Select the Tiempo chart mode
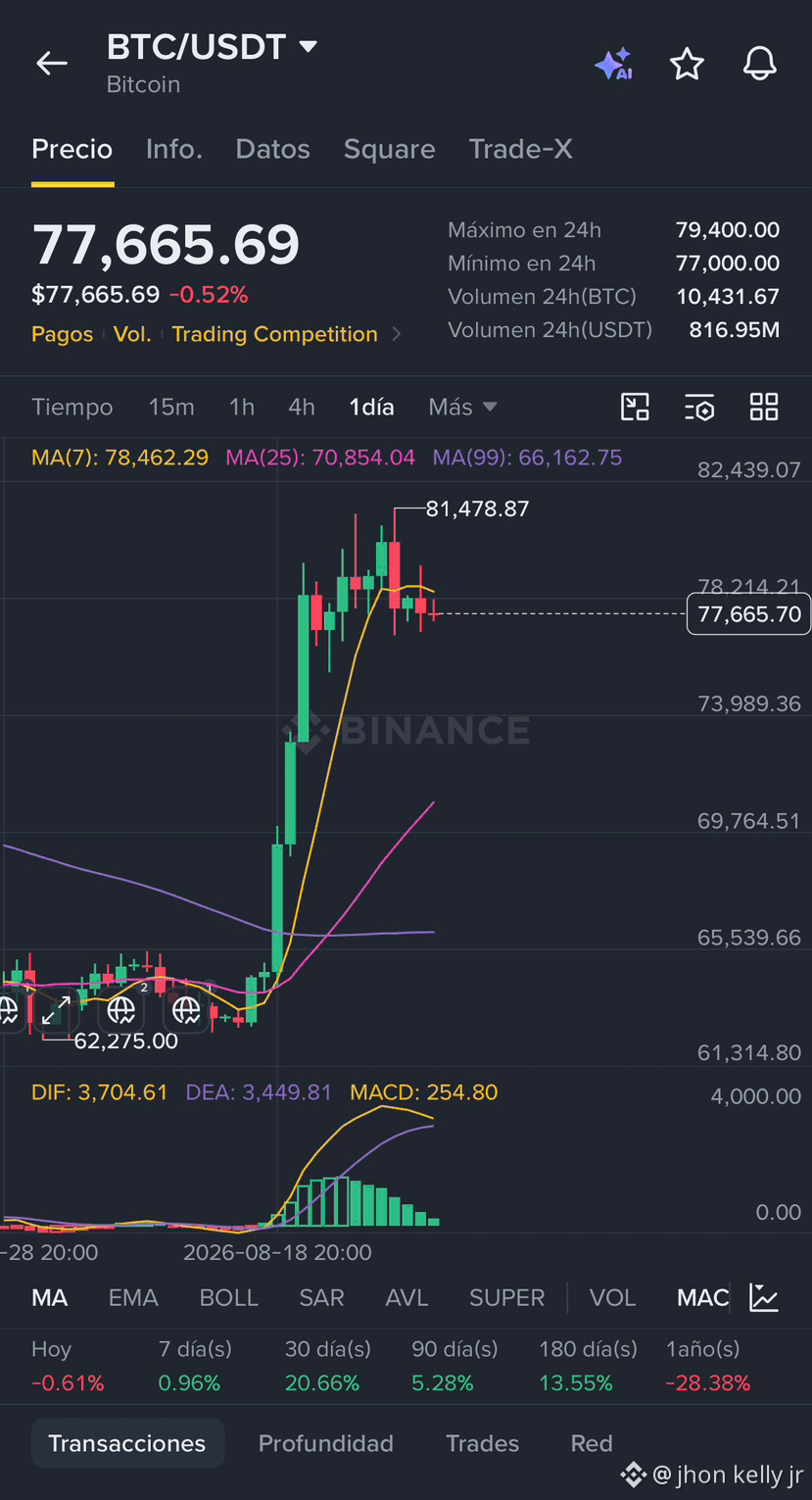 click(72, 407)
